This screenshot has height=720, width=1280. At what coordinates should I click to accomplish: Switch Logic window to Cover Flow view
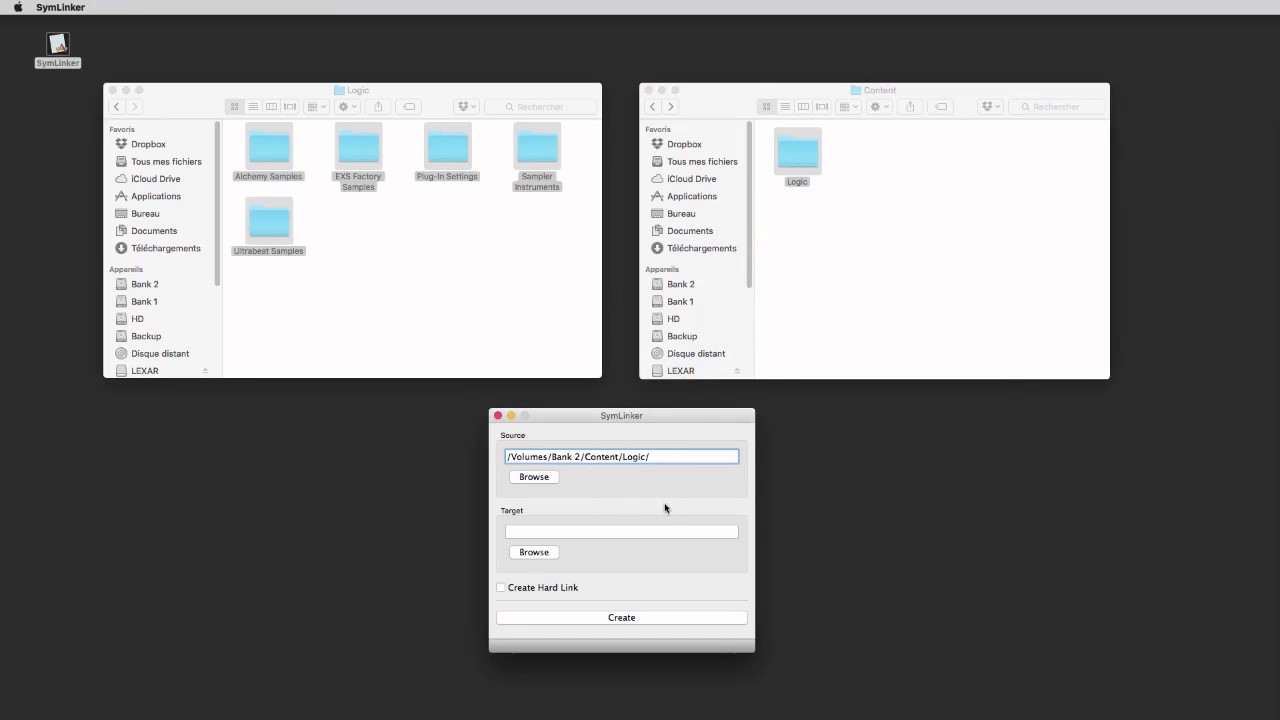[x=290, y=107]
